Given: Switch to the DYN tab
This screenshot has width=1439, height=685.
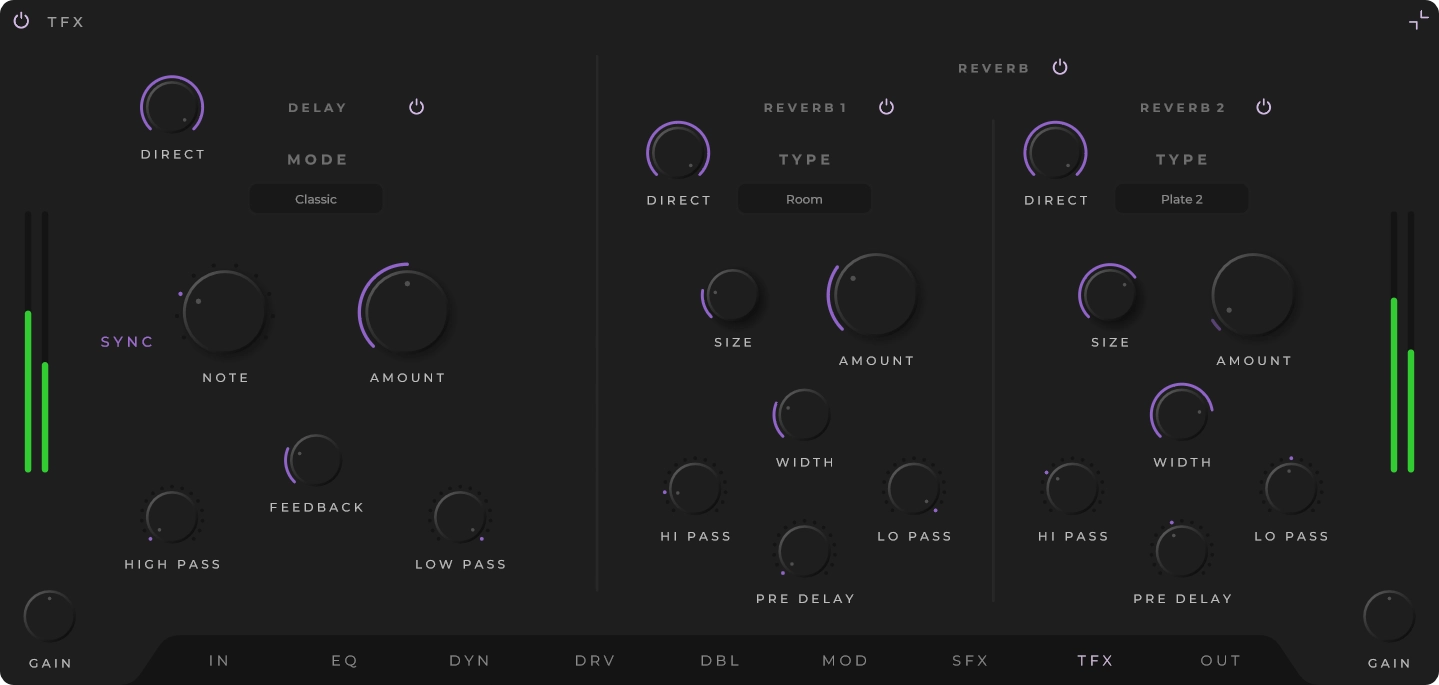Looking at the screenshot, I should [470, 661].
